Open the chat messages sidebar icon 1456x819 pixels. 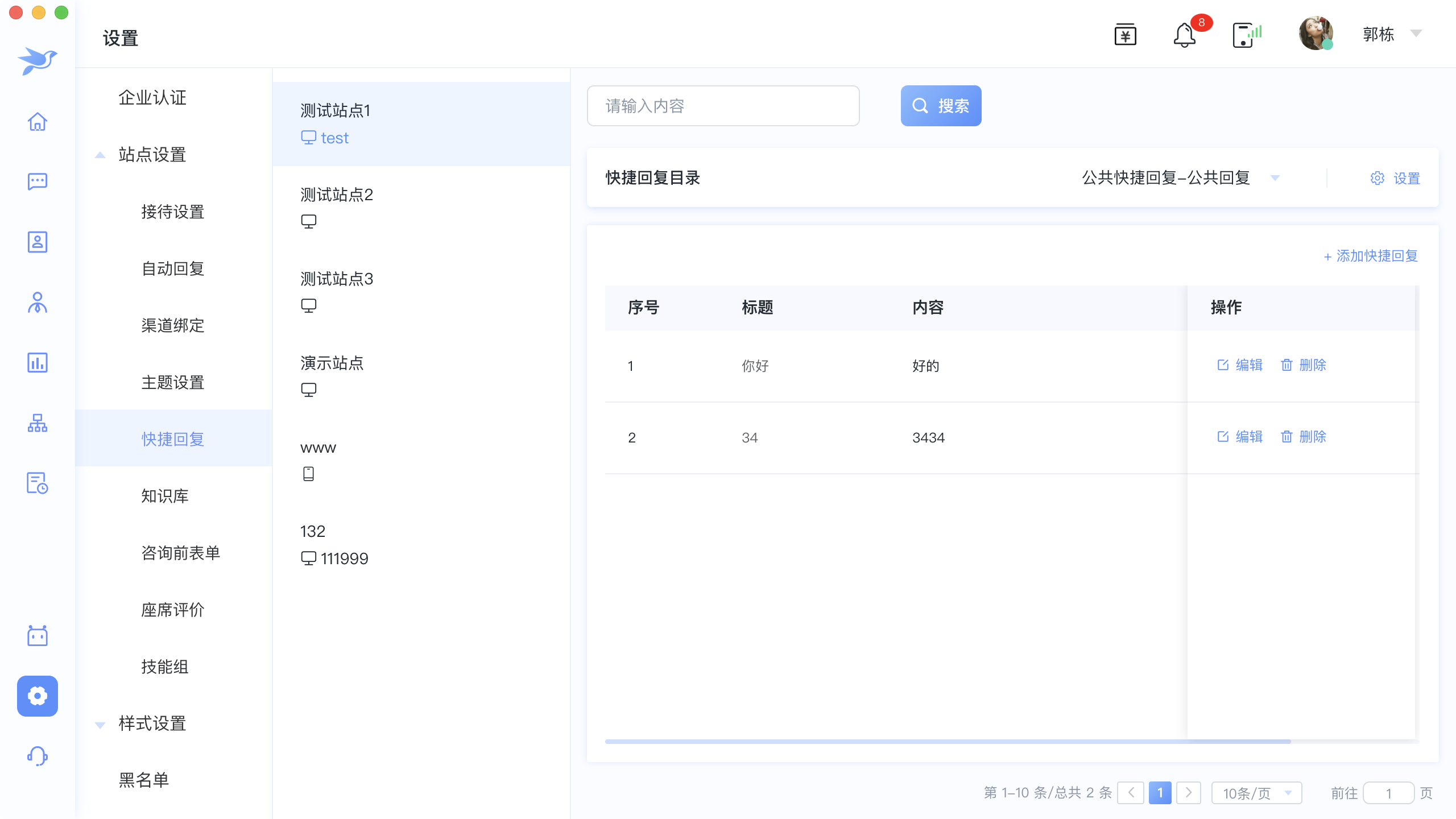coord(38,181)
